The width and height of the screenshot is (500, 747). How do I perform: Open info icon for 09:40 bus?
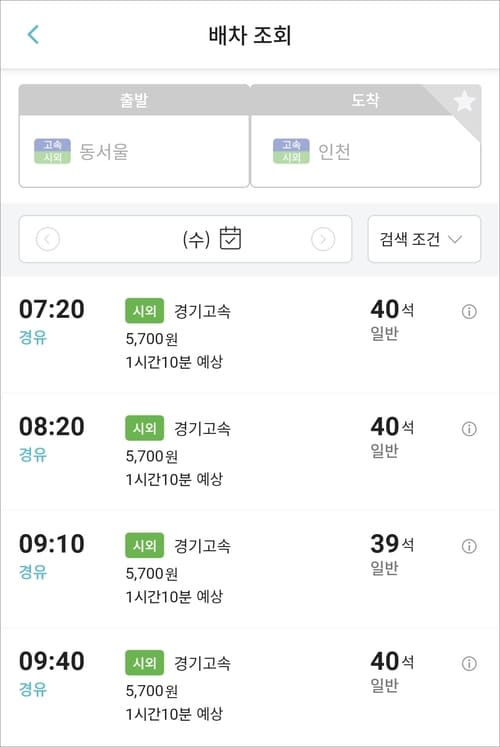click(x=469, y=663)
